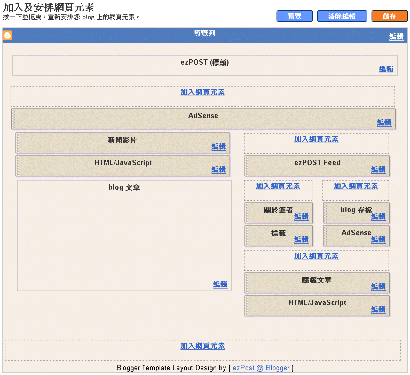This screenshot has height=375, width=410.
Task: Edit the sidebar HTML/JavaScript widget at the bottom
Action: coord(378,309)
